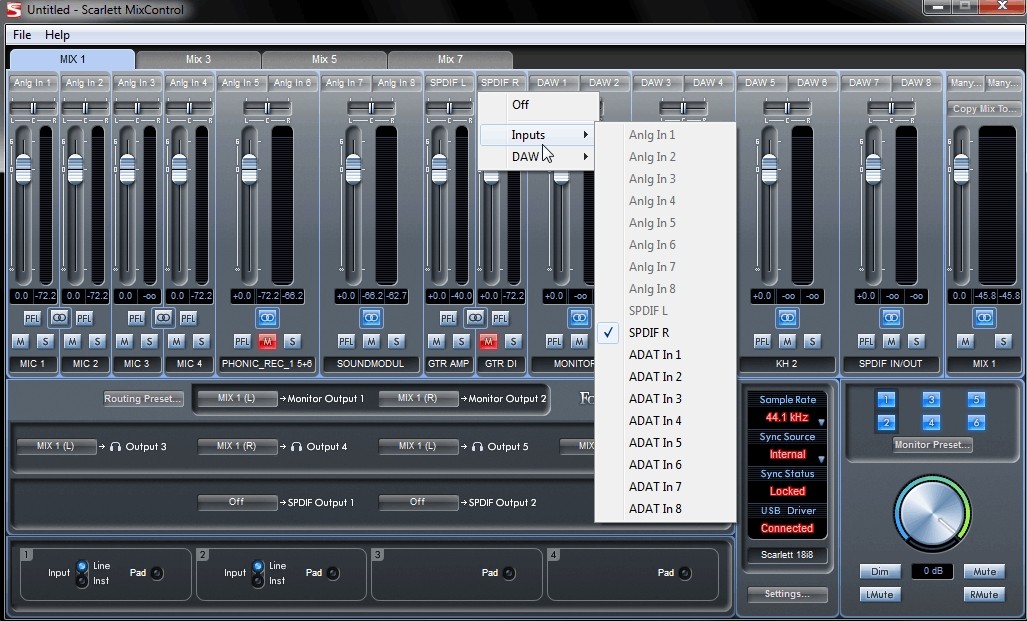Solo the SPDIF IN/OUT channel

[x=916, y=341]
